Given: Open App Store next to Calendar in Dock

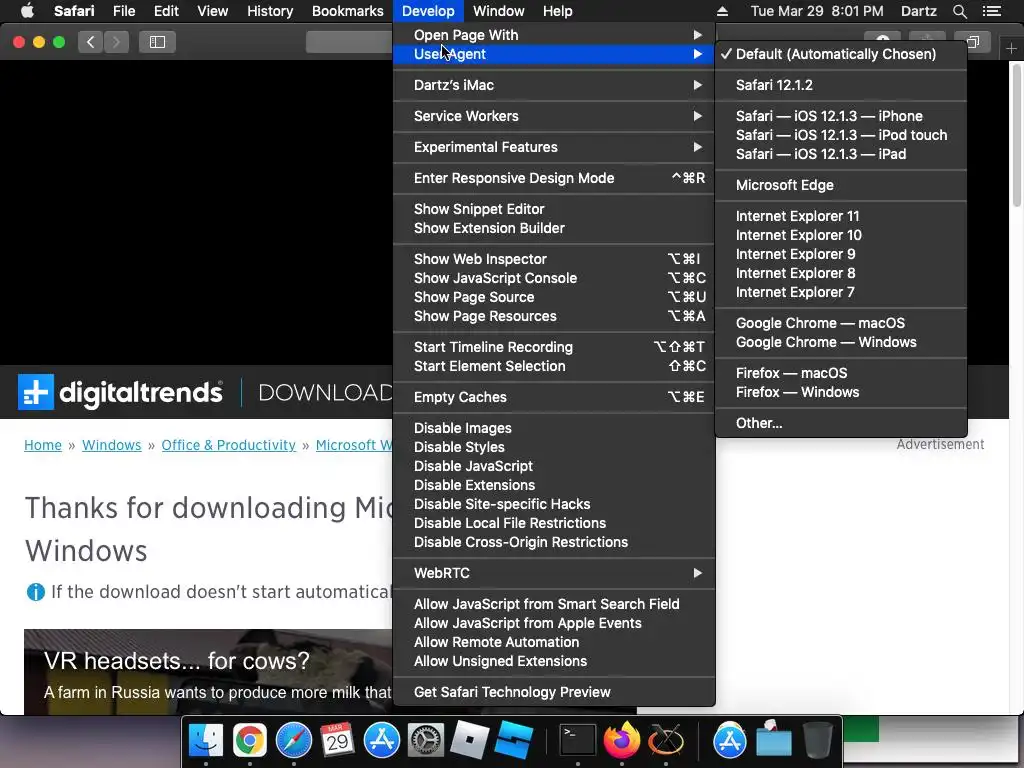Looking at the screenshot, I should pyautogui.click(x=381, y=741).
